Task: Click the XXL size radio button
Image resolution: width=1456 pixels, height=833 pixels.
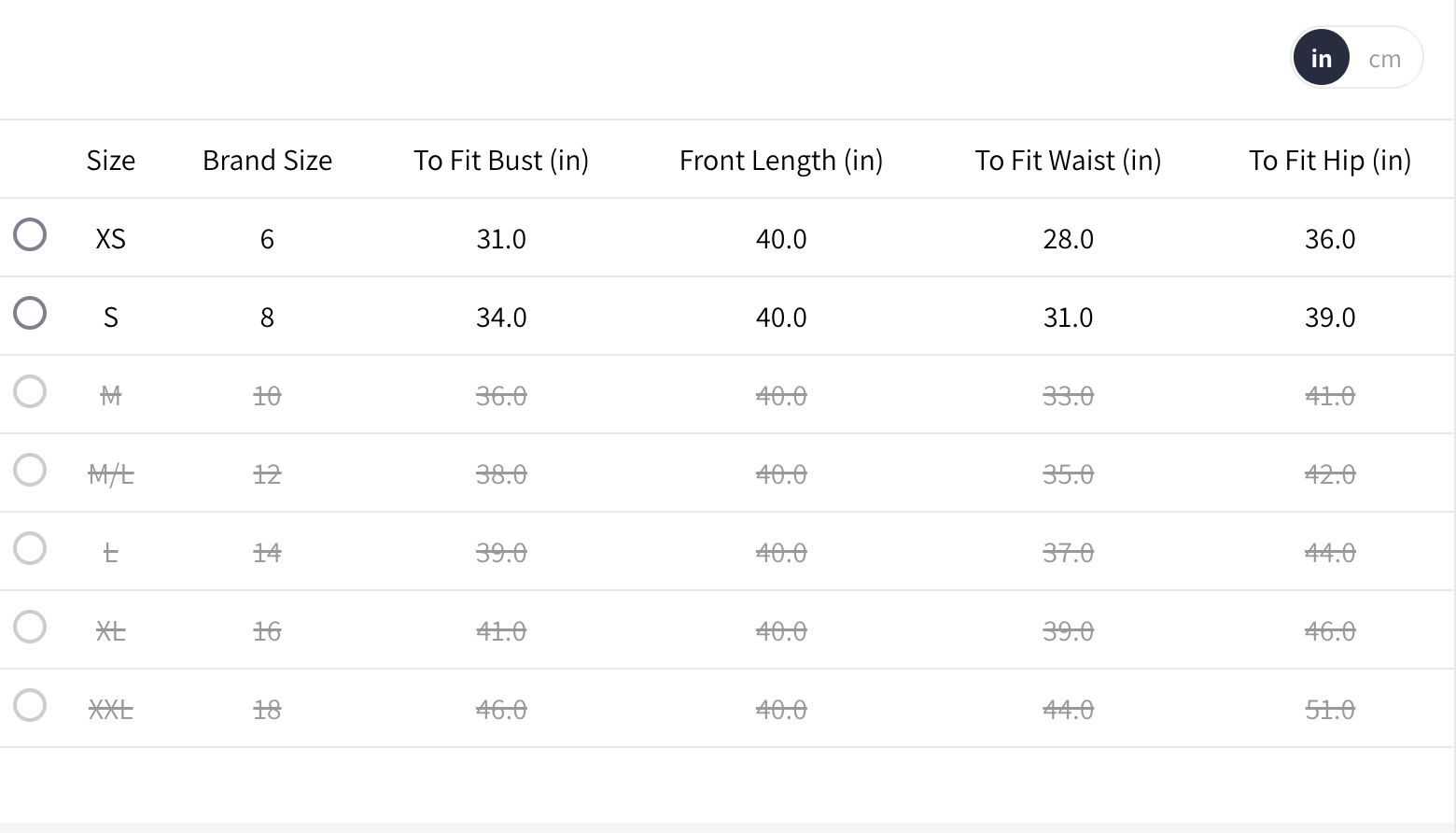Action: (30, 706)
